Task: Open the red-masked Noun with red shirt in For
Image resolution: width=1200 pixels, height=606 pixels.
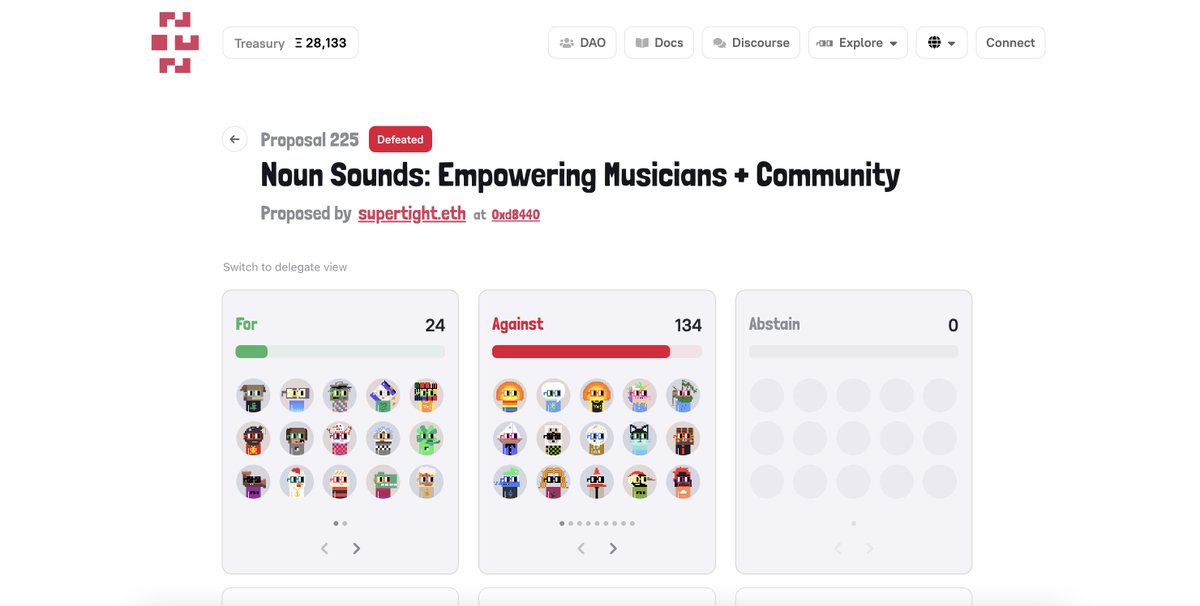Action: click(254, 439)
